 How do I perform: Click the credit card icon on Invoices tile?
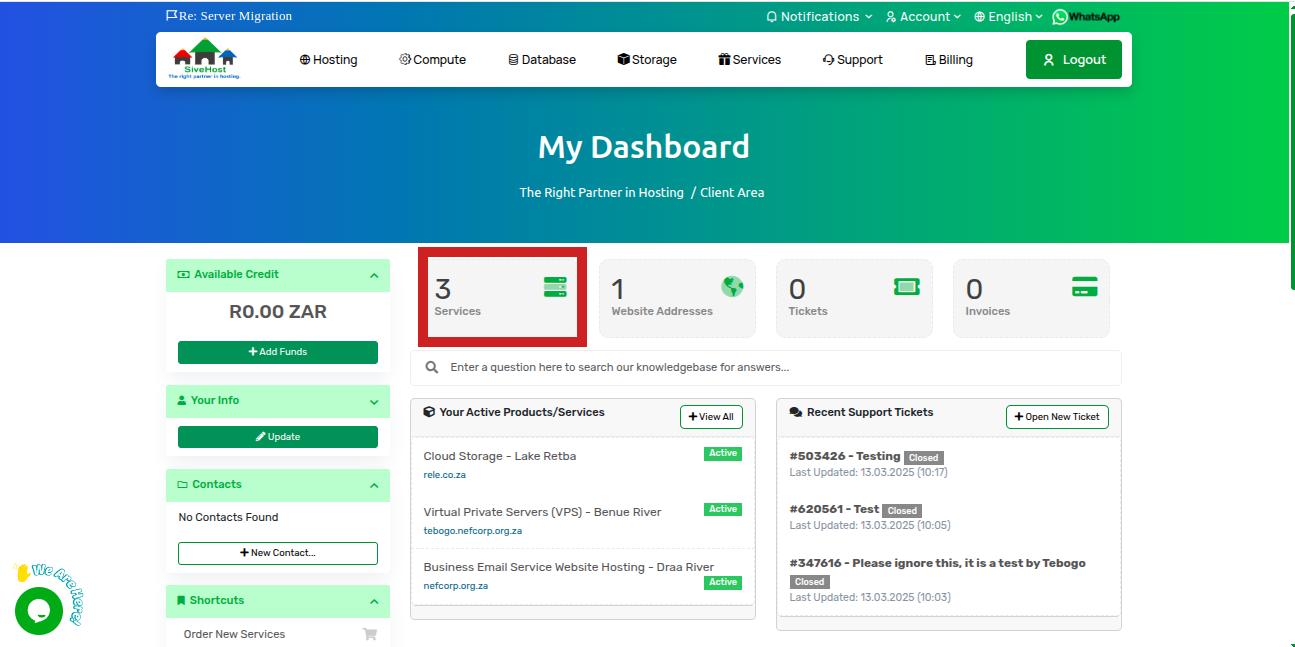click(1084, 287)
